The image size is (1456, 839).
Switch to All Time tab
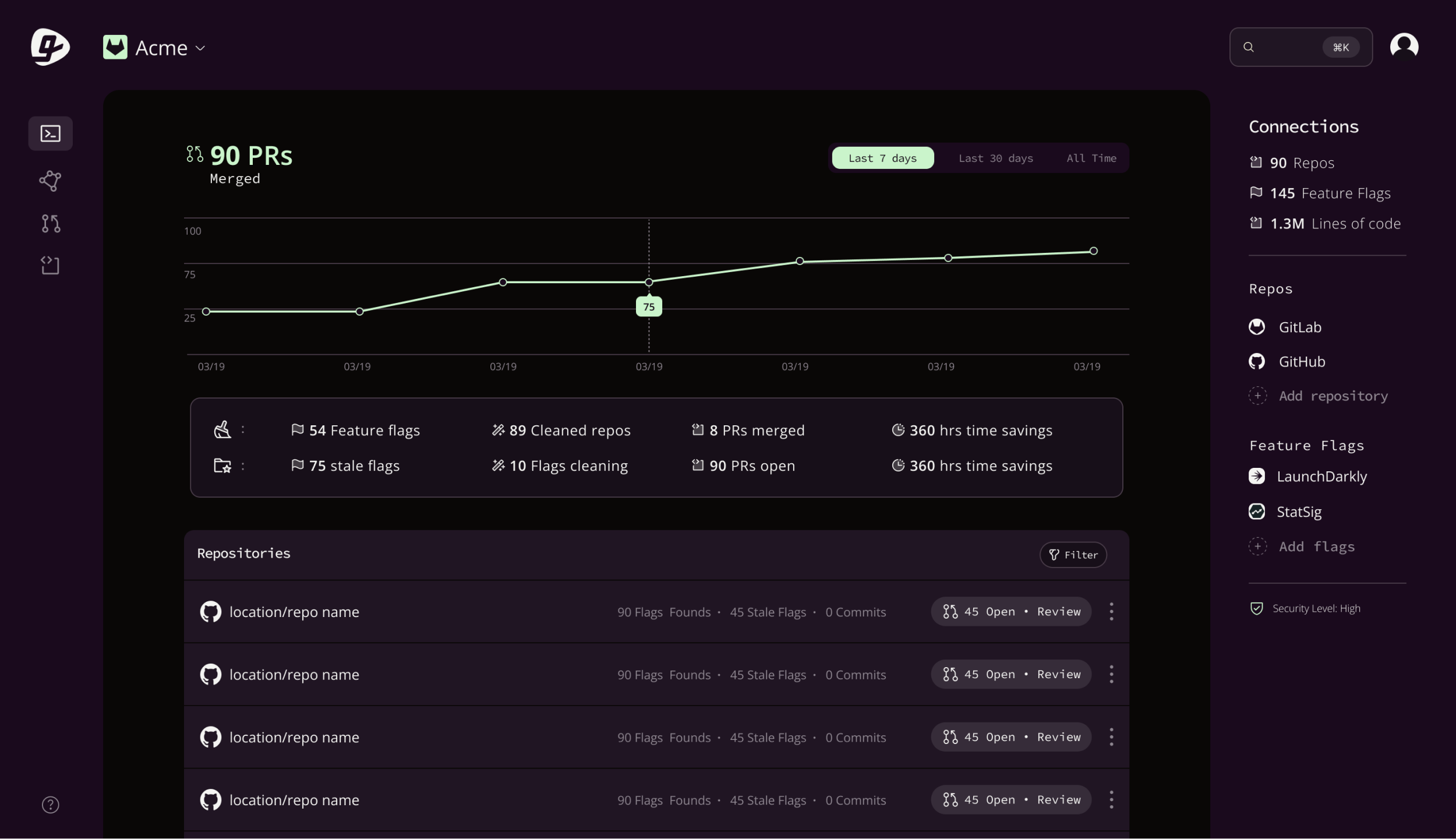coord(1091,158)
